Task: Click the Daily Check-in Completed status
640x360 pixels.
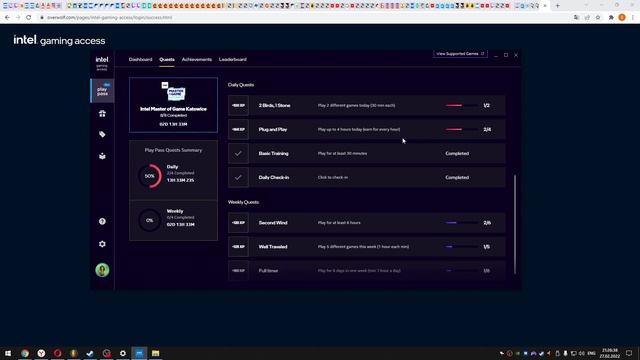Action: [x=457, y=178]
